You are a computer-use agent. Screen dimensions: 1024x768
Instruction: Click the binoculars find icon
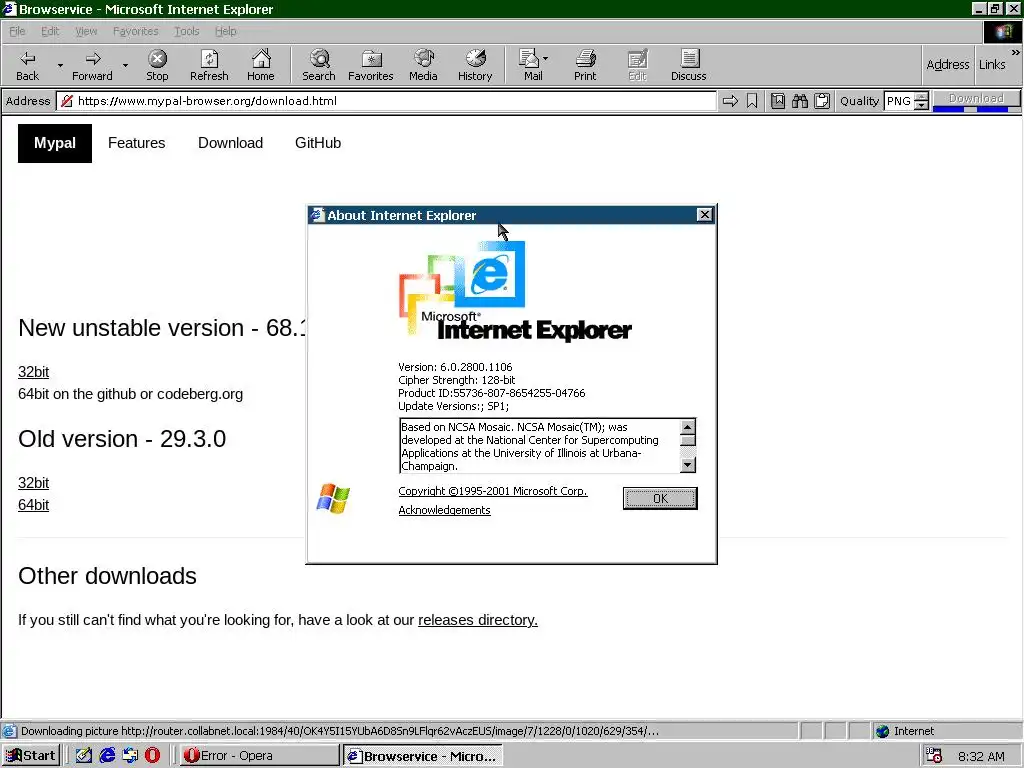click(800, 101)
